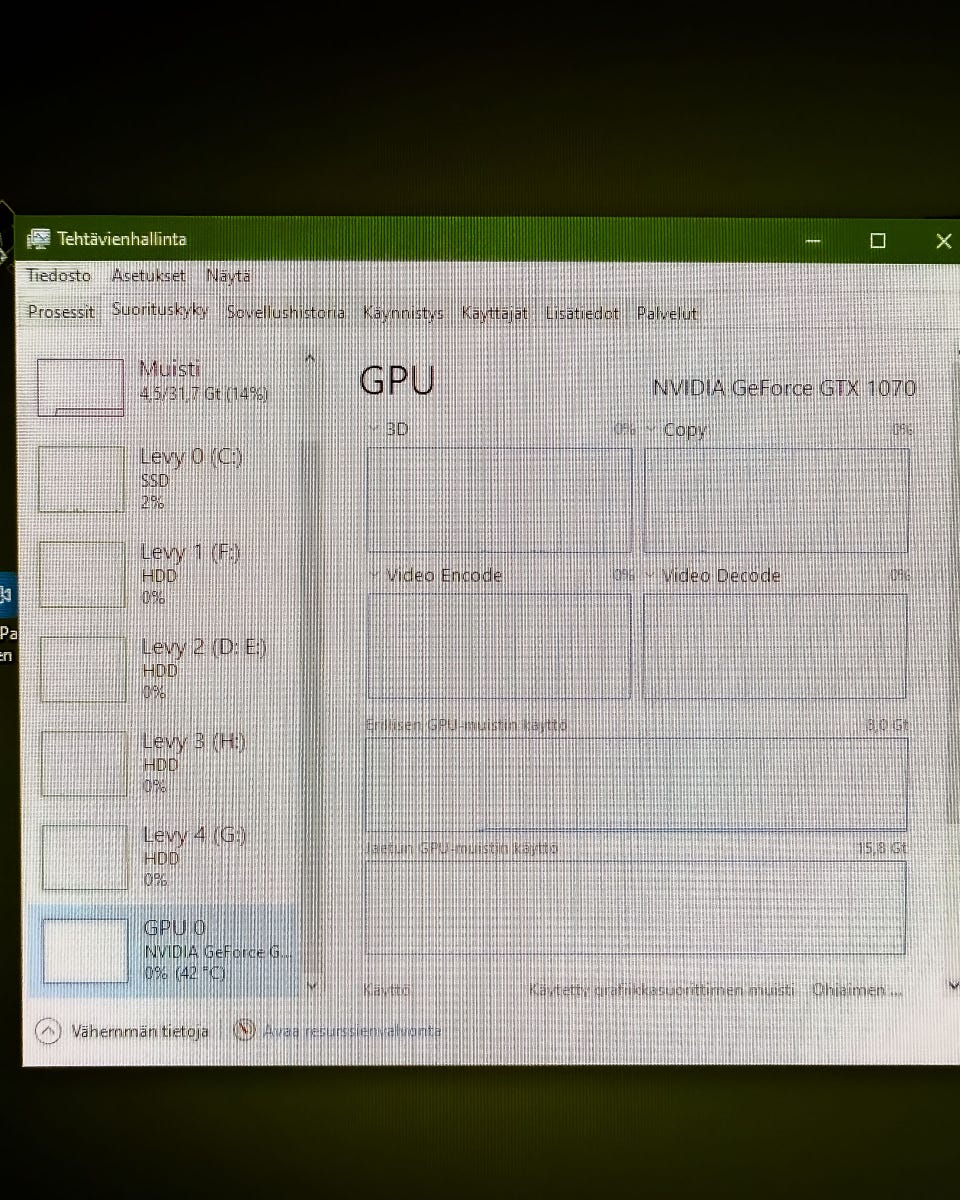Click the down arrow of the sidebar scrollbar

click(312, 986)
